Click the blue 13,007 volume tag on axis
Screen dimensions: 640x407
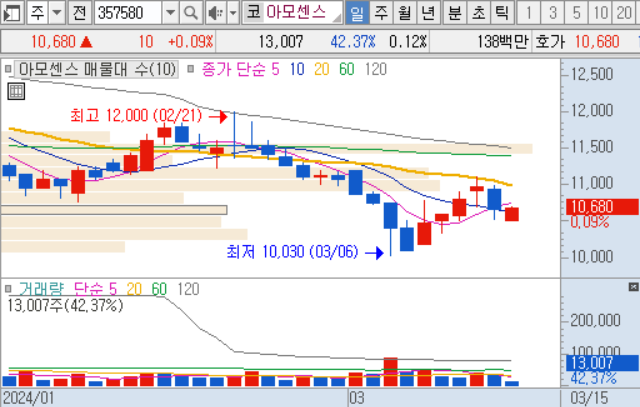pos(602,363)
